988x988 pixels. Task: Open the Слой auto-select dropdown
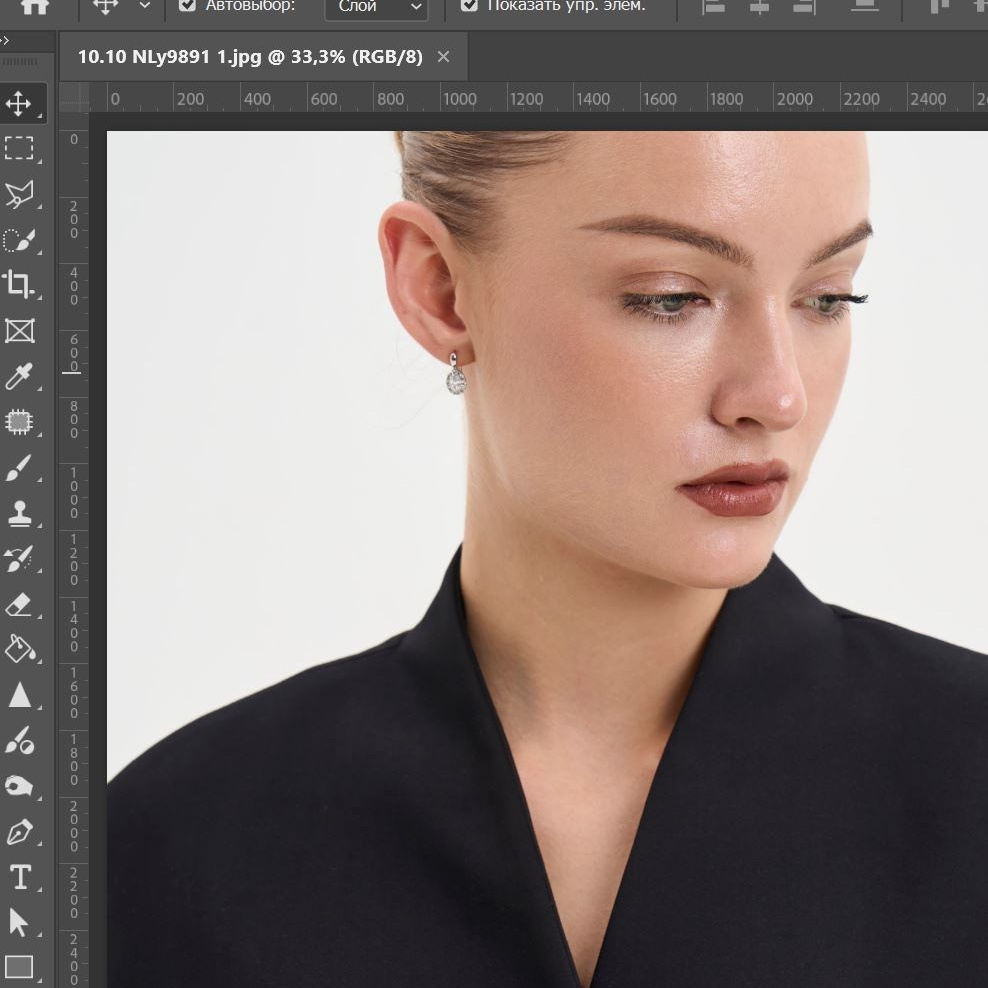pos(376,7)
